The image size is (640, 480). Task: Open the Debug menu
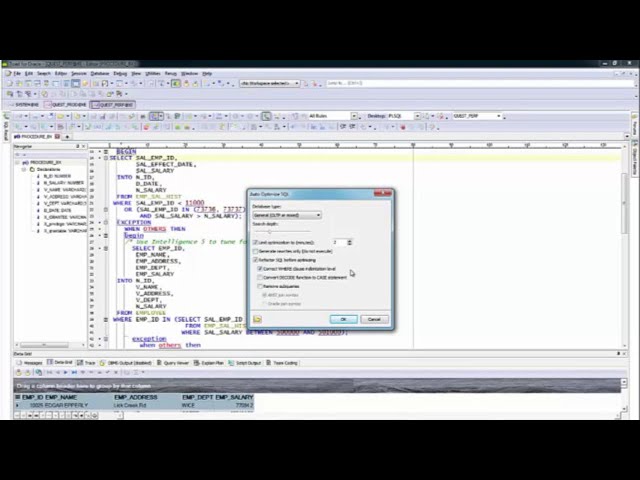[x=120, y=73]
